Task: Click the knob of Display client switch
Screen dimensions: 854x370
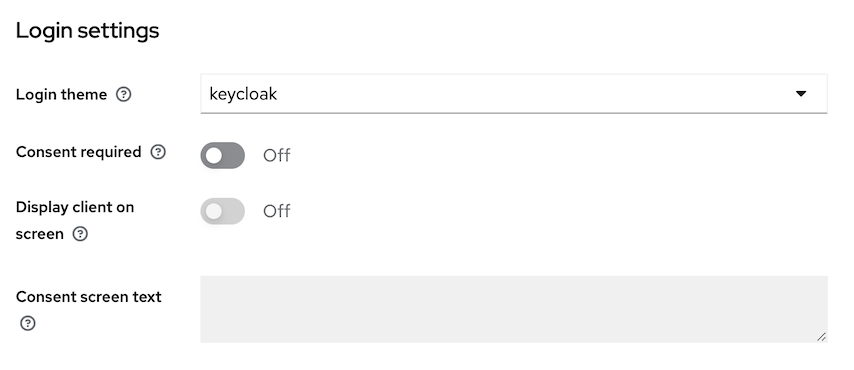Action: [x=214, y=211]
